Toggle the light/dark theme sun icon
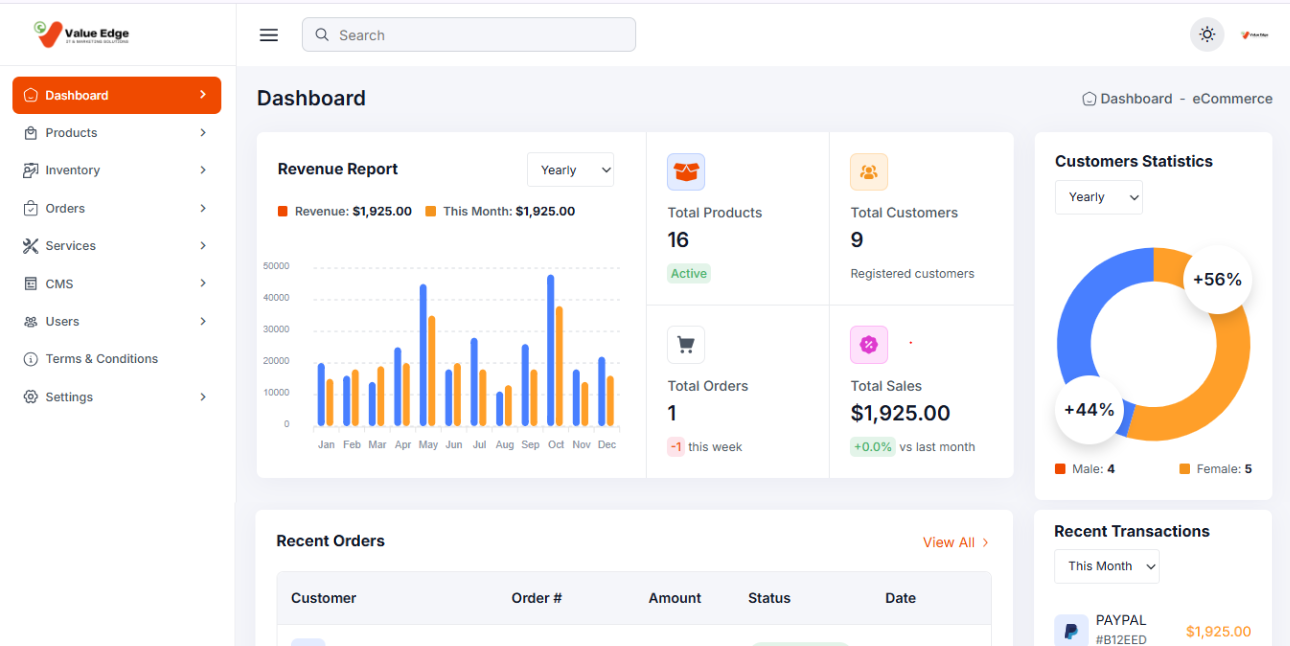Image resolution: width=1290 pixels, height=646 pixels. coord(1207,35)
